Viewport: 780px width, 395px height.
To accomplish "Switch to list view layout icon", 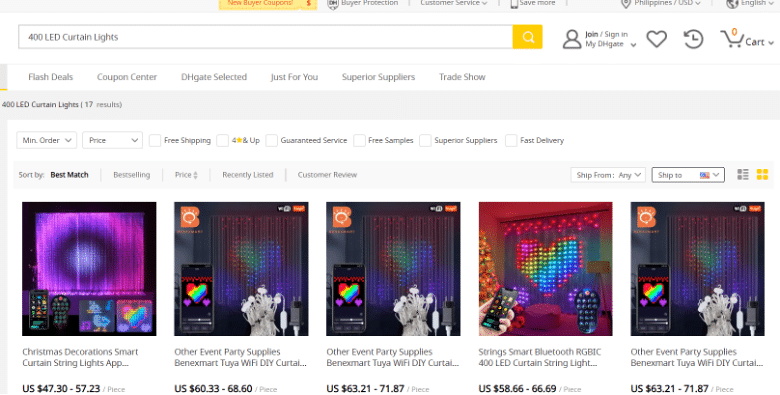I will (743, 174).
